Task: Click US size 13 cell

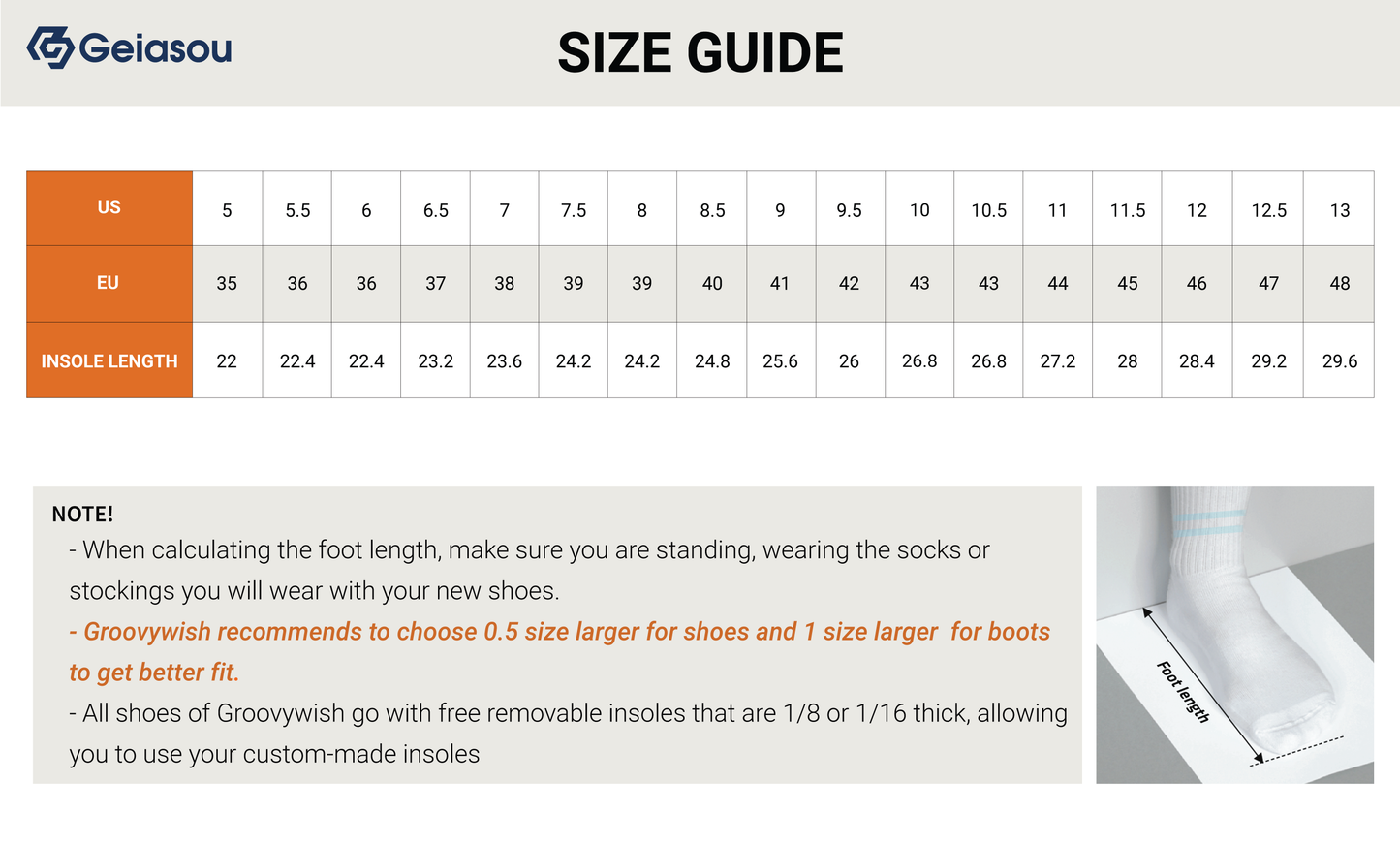Action: 1339,210
